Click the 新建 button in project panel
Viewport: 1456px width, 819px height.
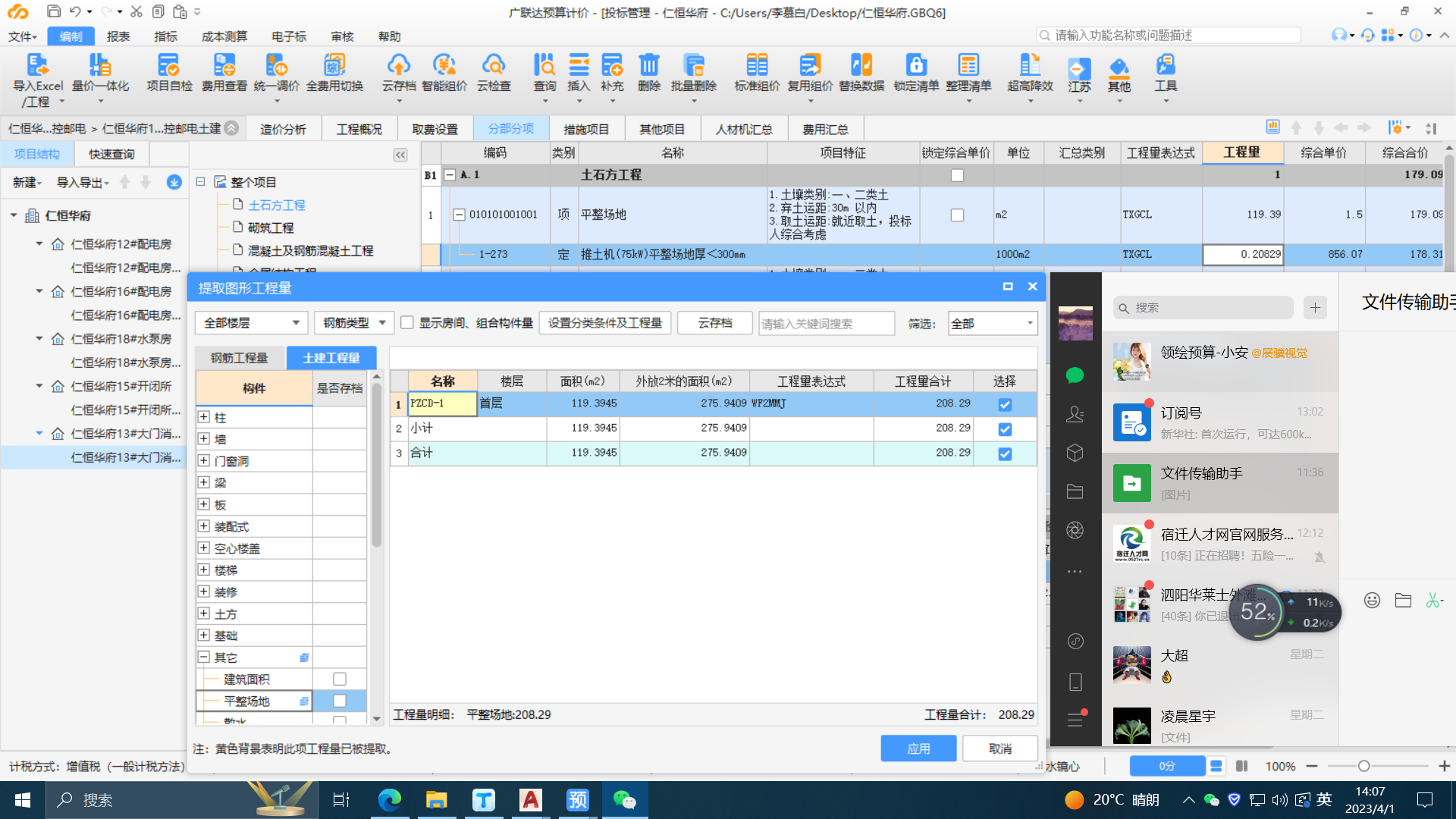coord(27,182)
